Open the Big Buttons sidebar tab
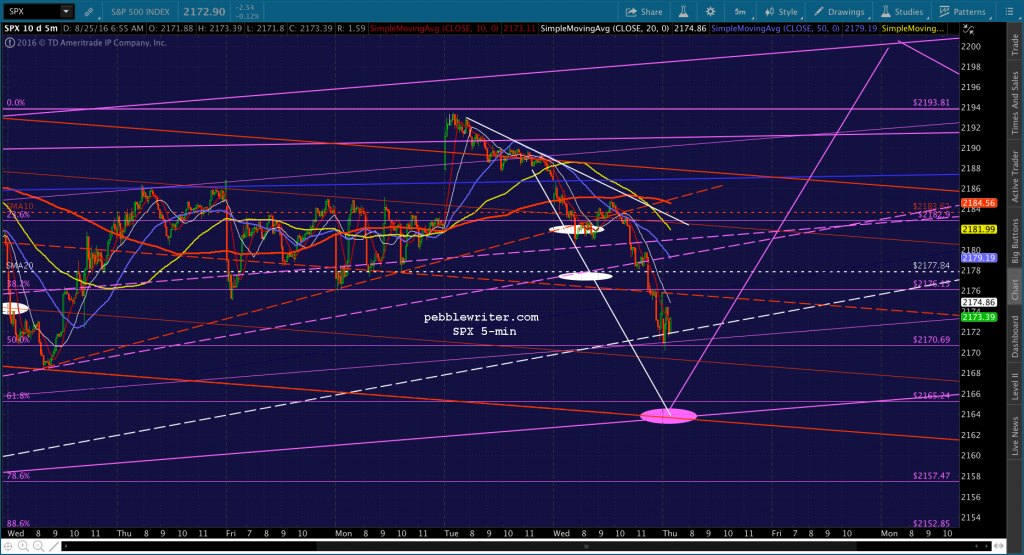This screenshot has width=1024, height=555. (1015, 240)
